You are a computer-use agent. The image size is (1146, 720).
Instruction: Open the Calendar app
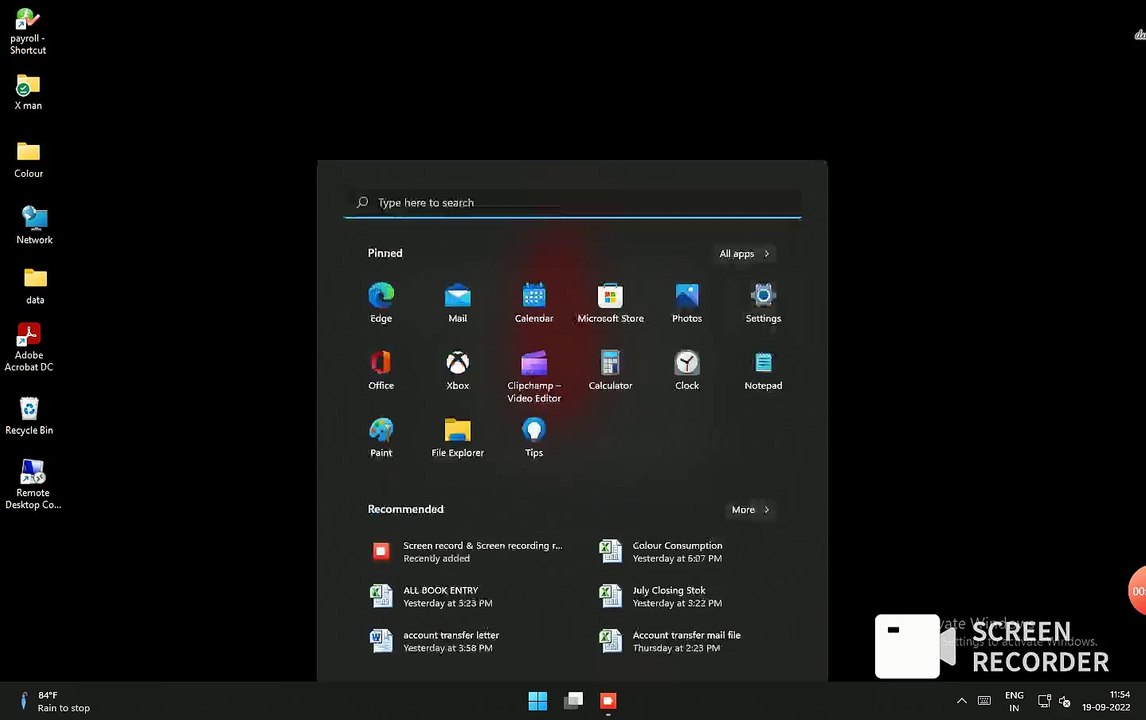534,303
